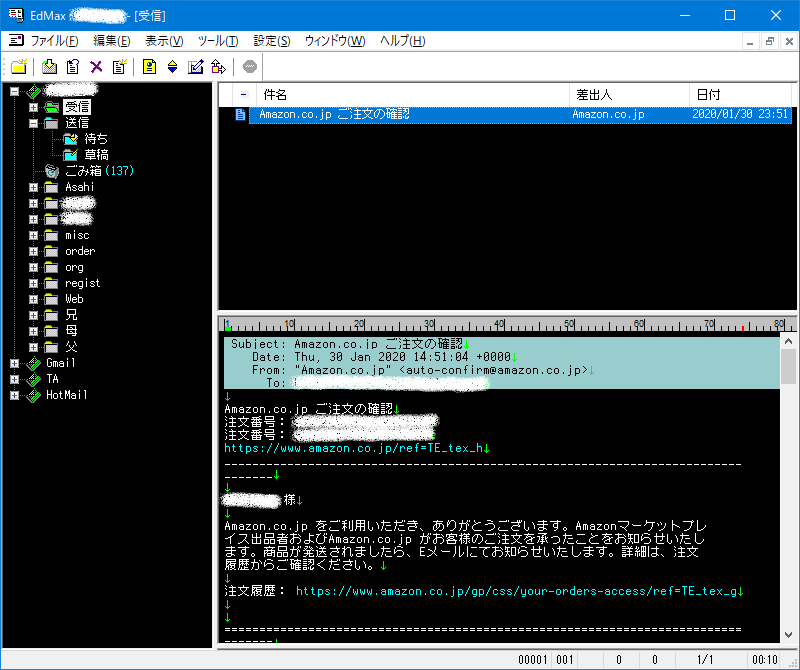Viewport: 800px width, 670px height.
Task: Select the 兄 folder
Action: point(71,315)
